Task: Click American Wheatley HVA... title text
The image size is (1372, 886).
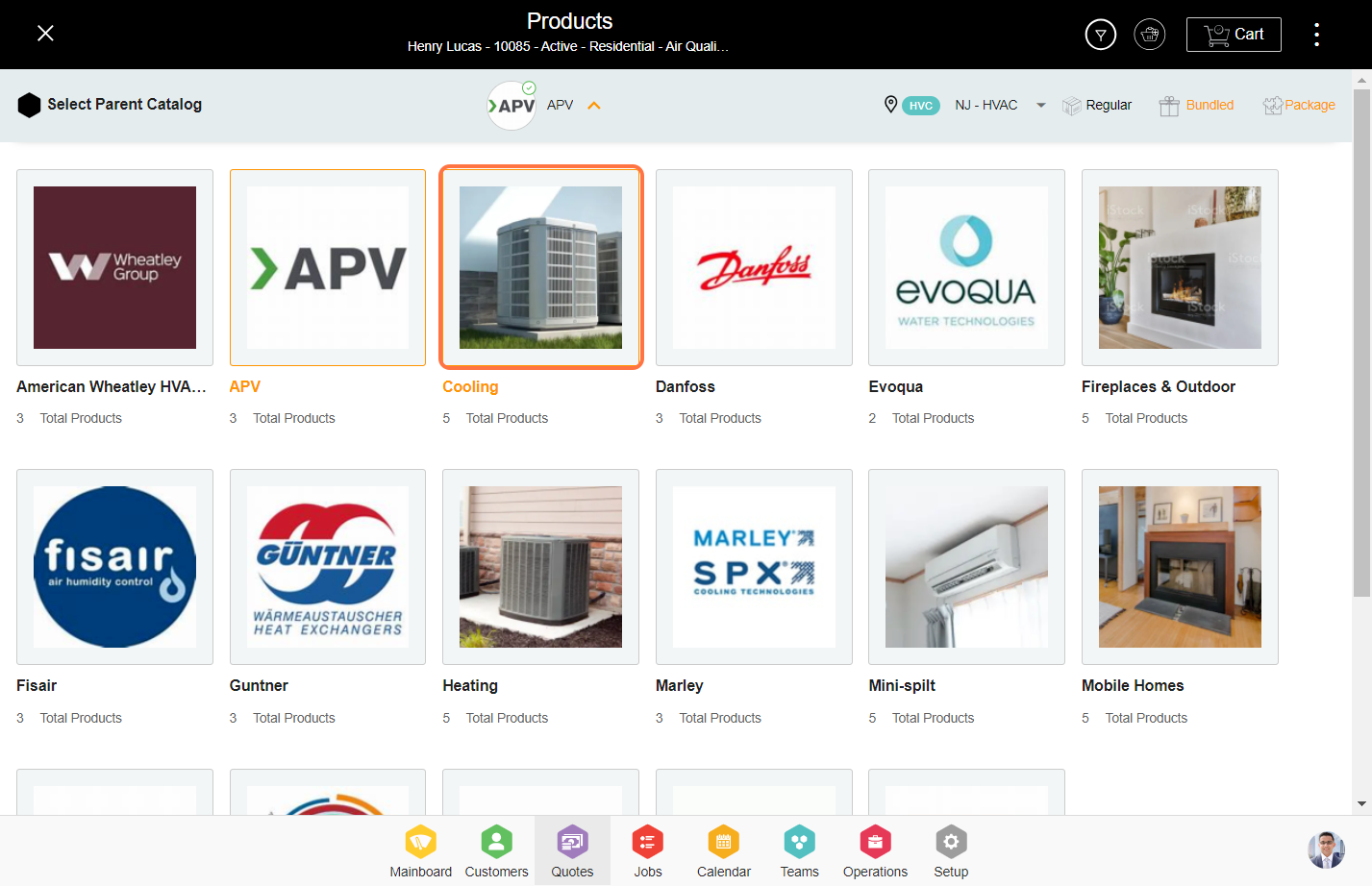Action: click(x=112, y=386)
